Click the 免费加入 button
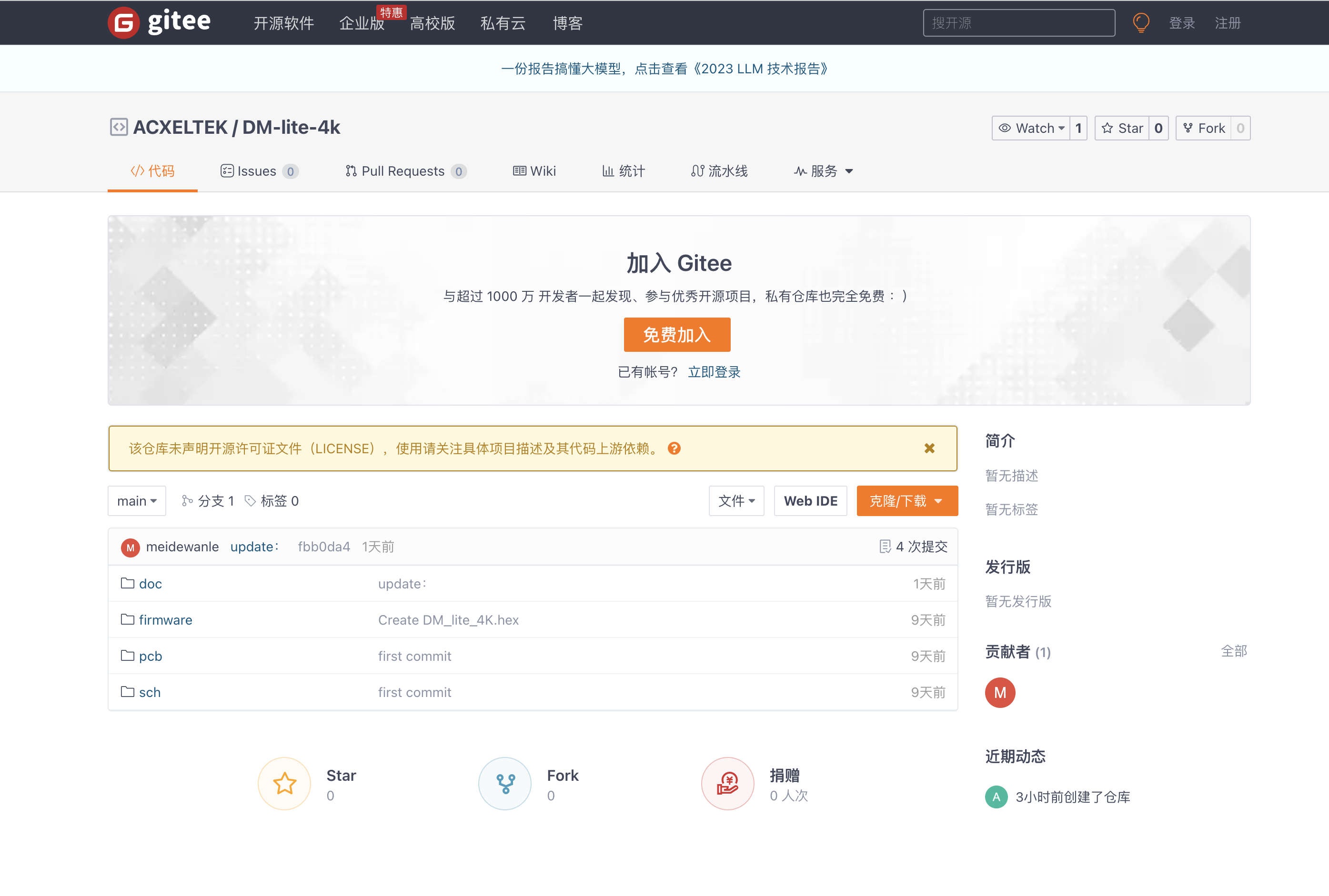This screenshot has height=896, width=1329. coord(677,335)
